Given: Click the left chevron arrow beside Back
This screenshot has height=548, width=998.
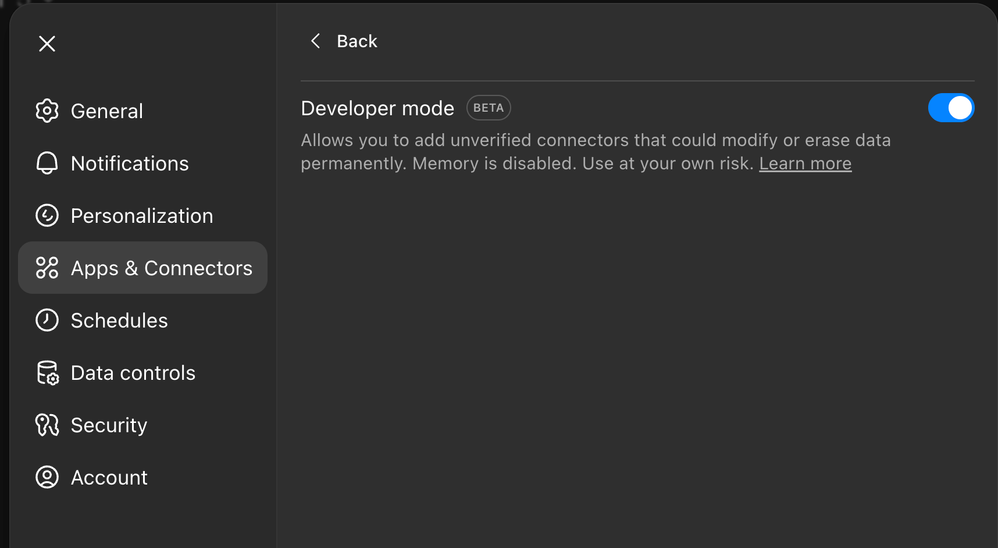Looking at the screenshot, I should (315, 41).
